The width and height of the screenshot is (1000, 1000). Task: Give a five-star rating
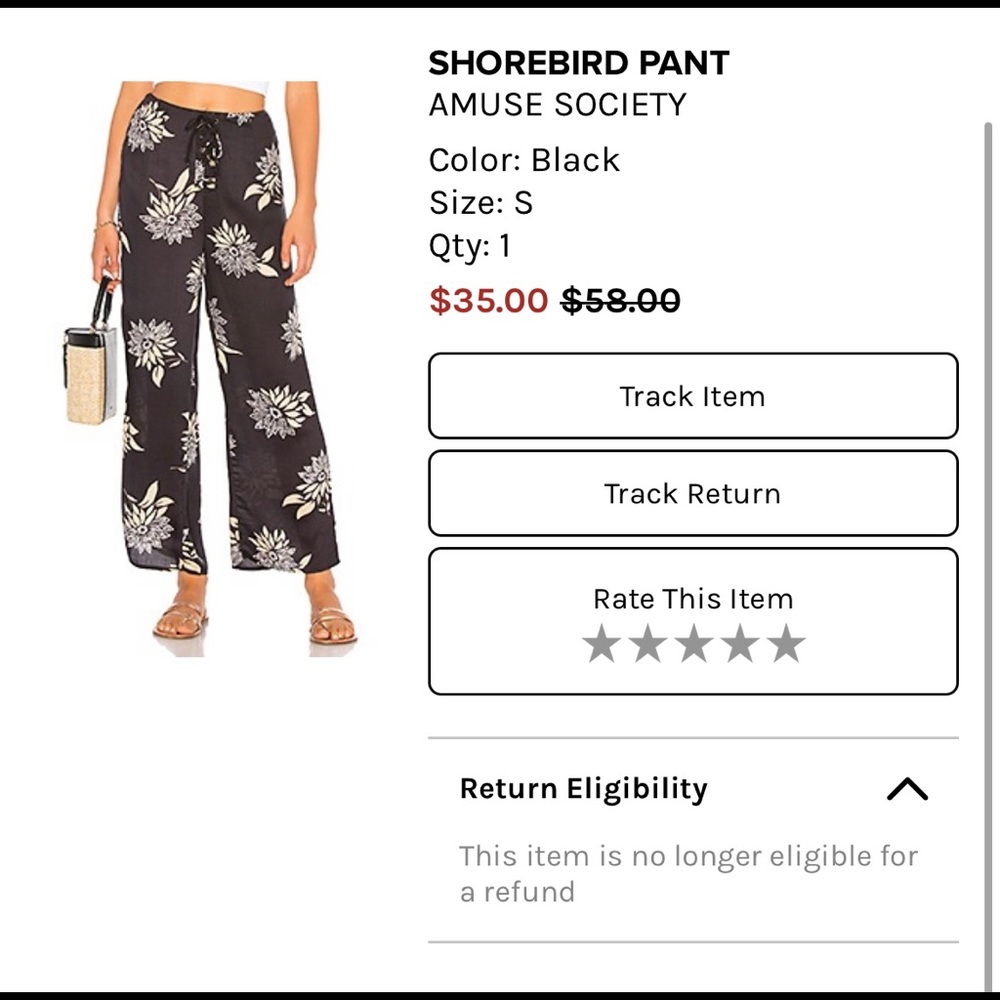point(784,643)
